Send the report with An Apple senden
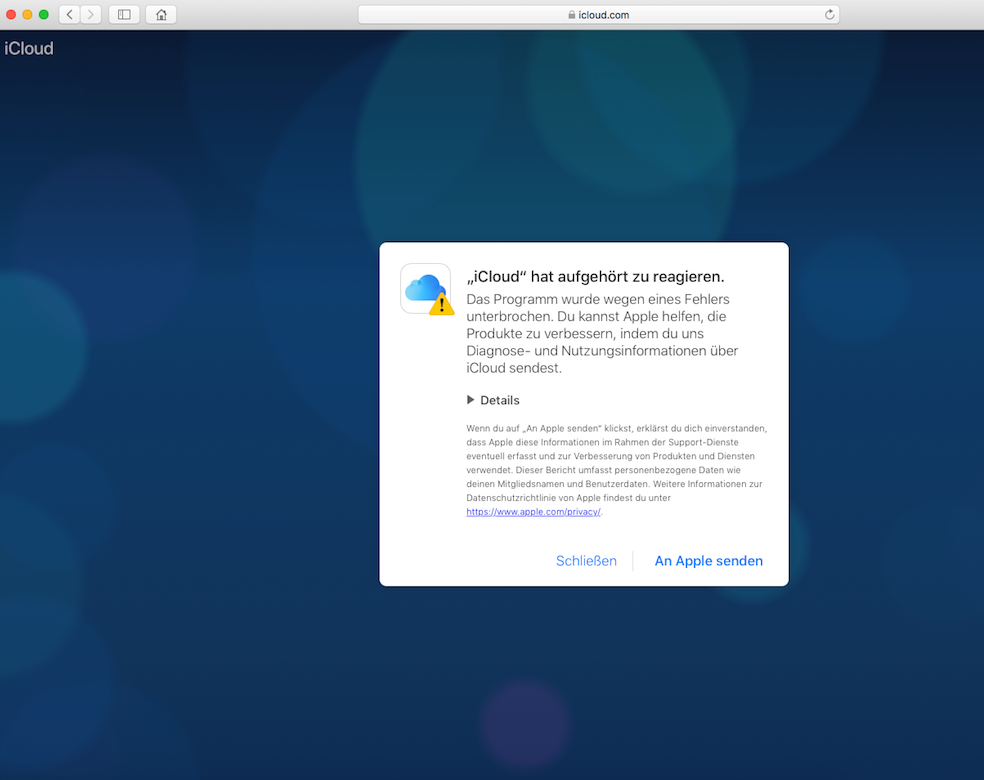Viewport: 984px width, 780px height. [x=709, y=560]
